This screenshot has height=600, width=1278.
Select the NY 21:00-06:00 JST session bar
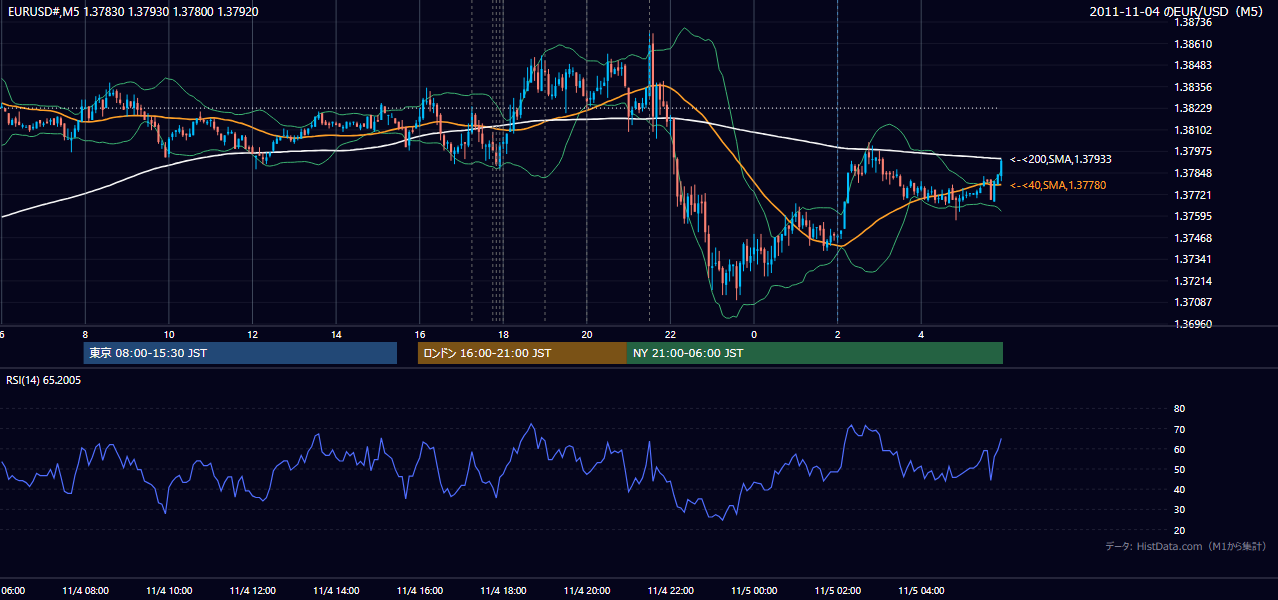pos(815,353)
